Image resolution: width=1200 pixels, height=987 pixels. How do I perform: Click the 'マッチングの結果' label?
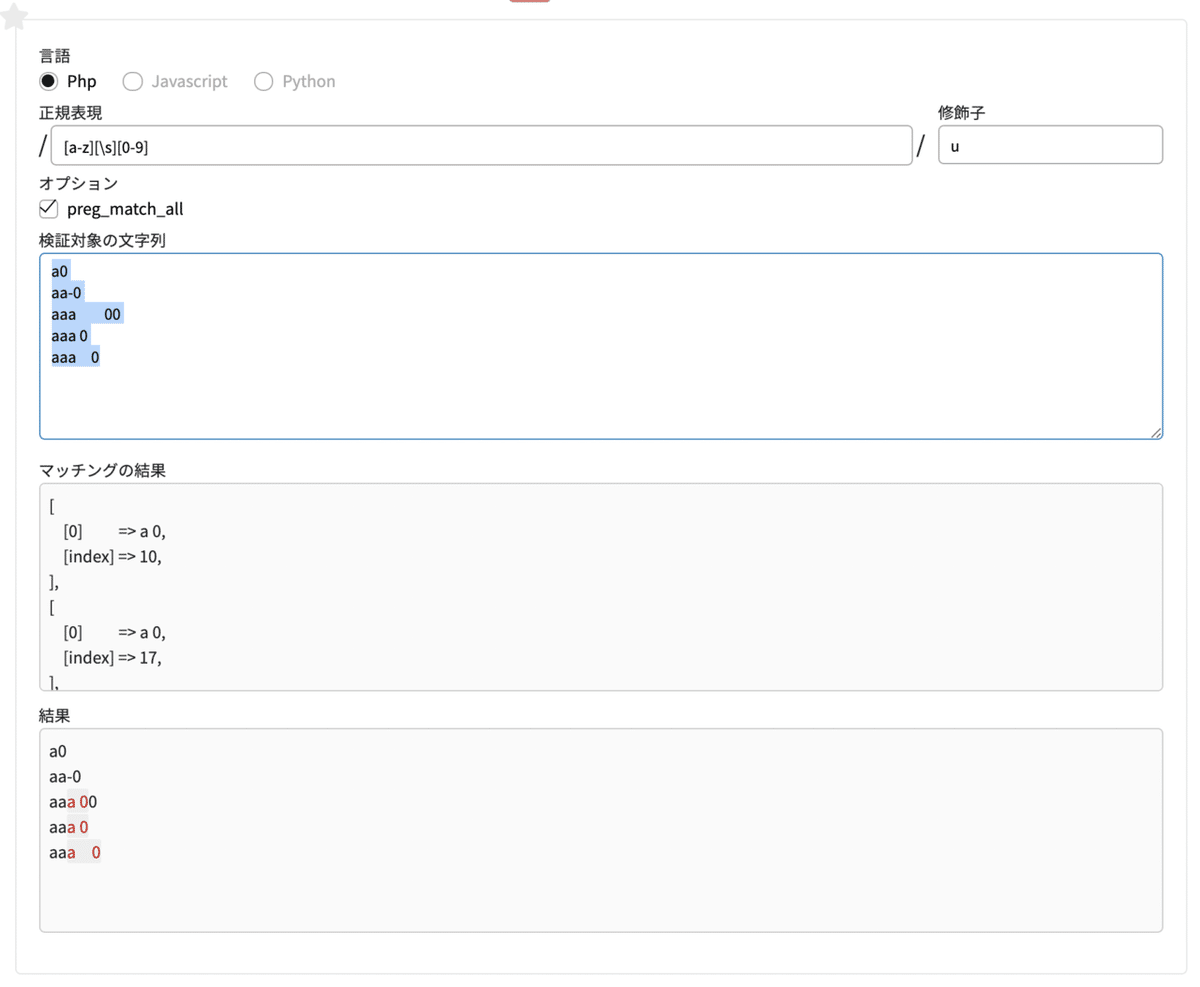102,469
